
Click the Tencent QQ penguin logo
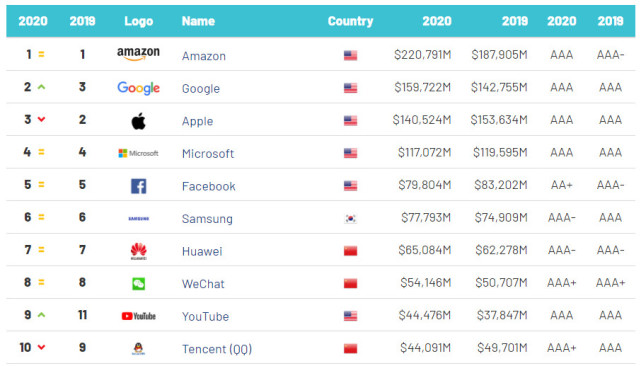pos(139,348)
